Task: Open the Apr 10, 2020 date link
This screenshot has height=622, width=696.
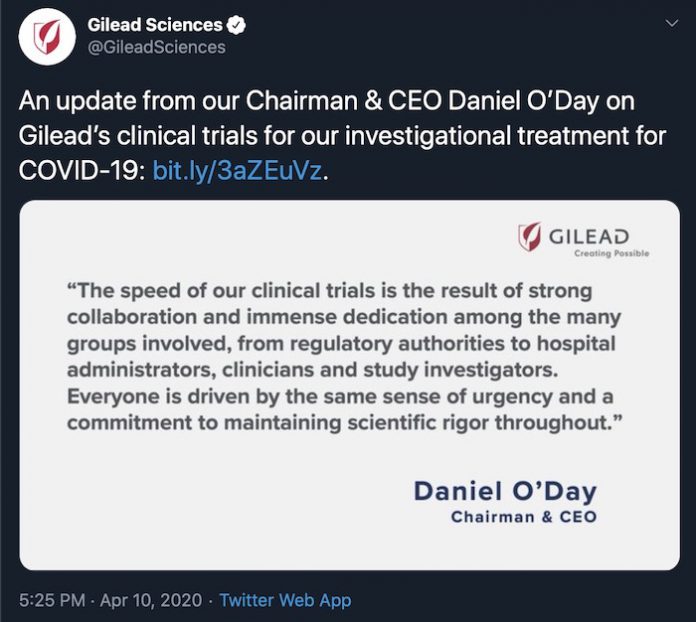Action: pos(151,600)
